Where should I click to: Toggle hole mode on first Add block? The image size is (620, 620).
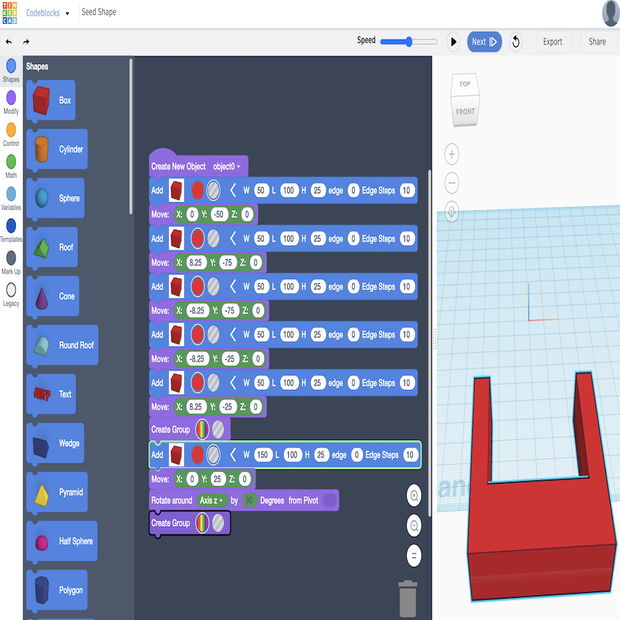point(214,190)
